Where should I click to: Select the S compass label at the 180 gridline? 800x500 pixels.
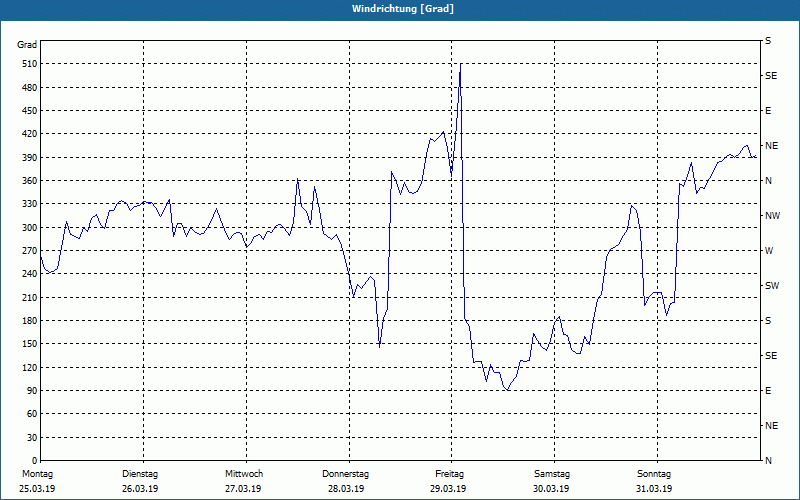tap(768, 321)
